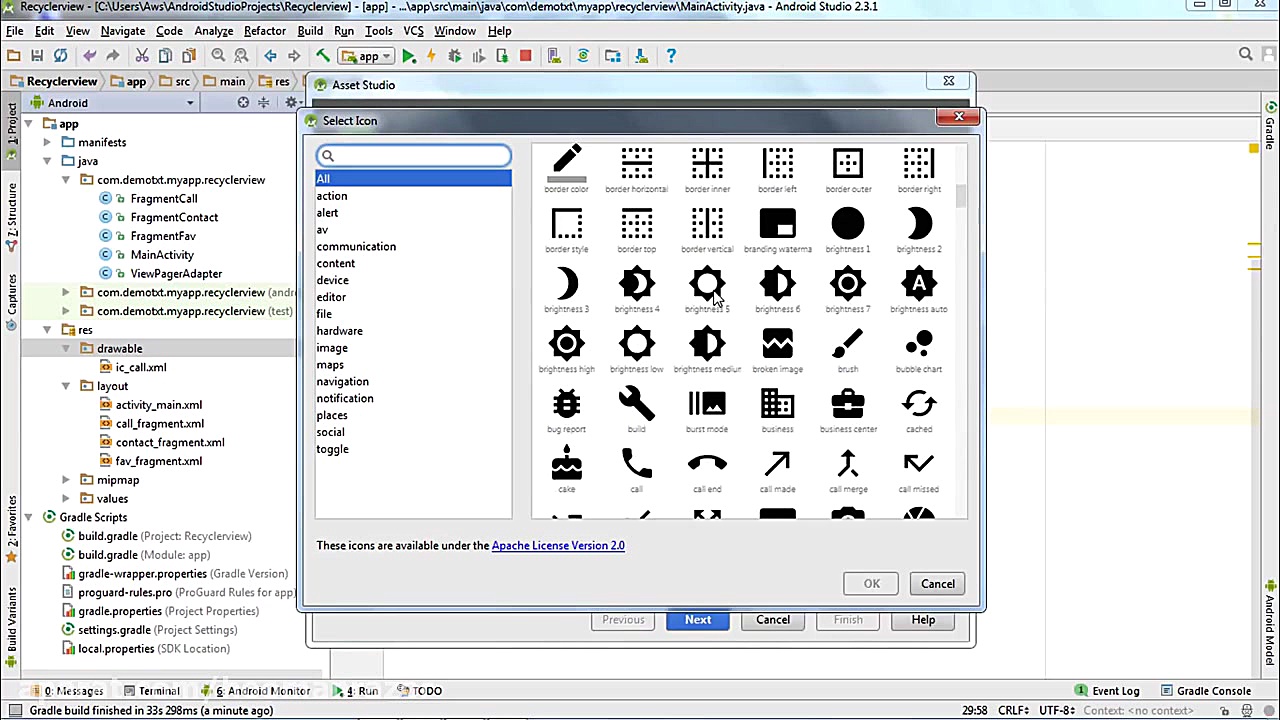Image resolution: width=1280 pixels, height=720 pixels.
Task: Pick the cake icon
Action: click(567, 465)
